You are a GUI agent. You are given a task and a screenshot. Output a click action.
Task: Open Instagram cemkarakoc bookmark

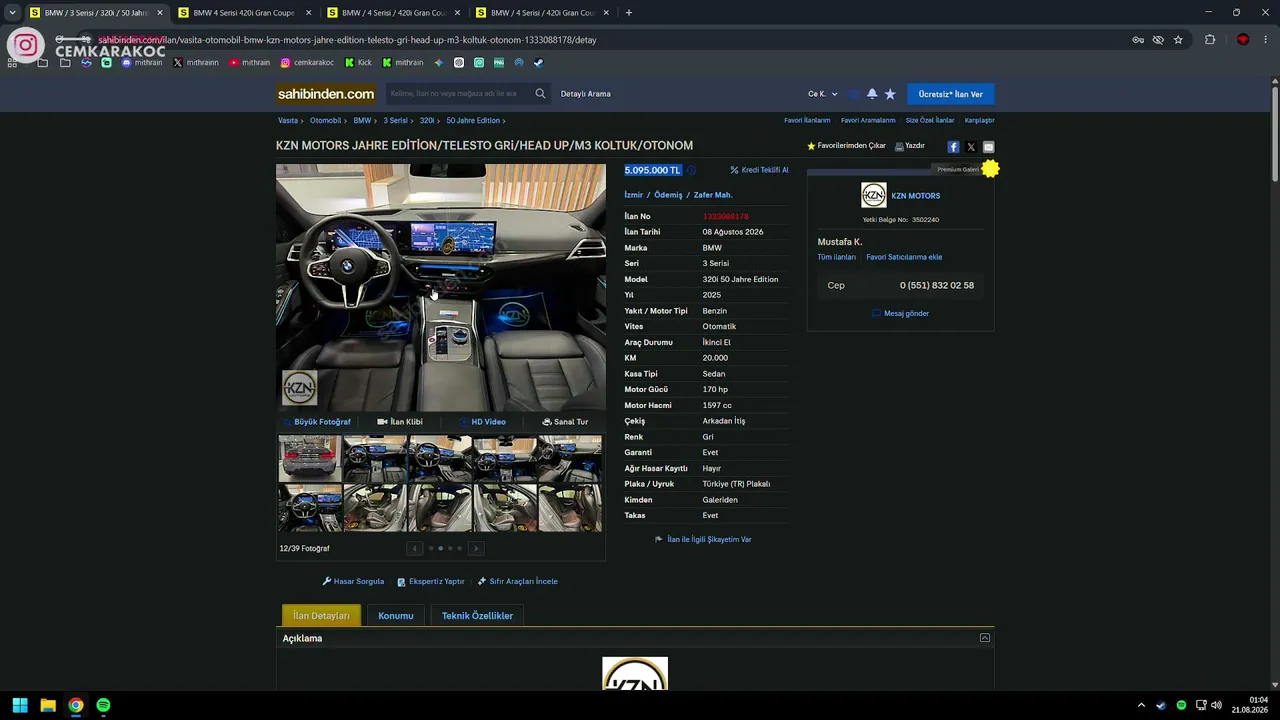click(x=308, y=62)
